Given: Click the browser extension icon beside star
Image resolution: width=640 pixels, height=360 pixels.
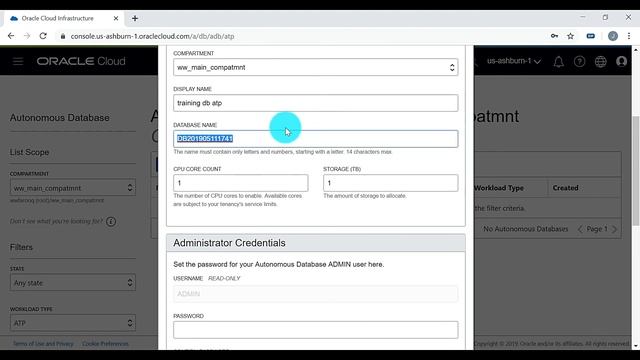Looking at the screenshot, I should [x=591, y=36].
